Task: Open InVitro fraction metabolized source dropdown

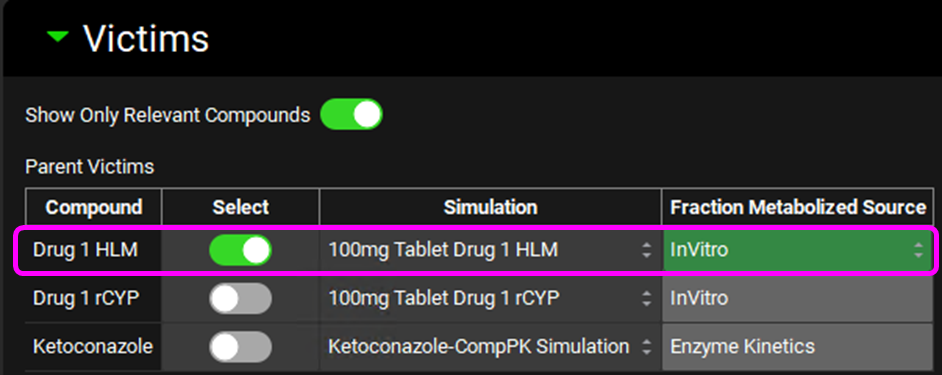Action: (x=798, y=250)
